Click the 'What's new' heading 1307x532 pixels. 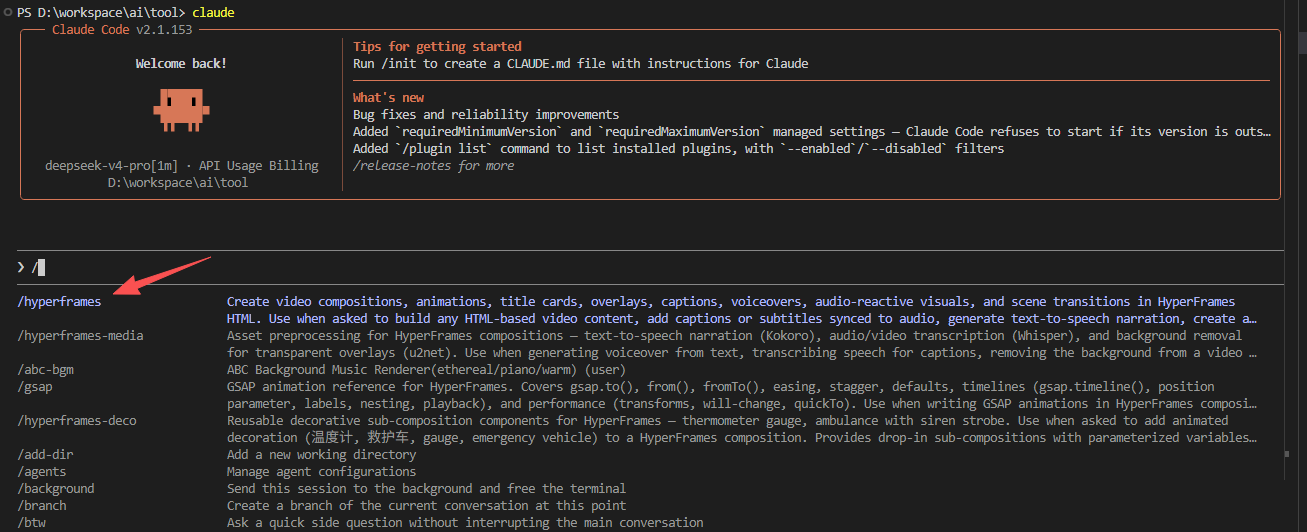click(388, 97)
